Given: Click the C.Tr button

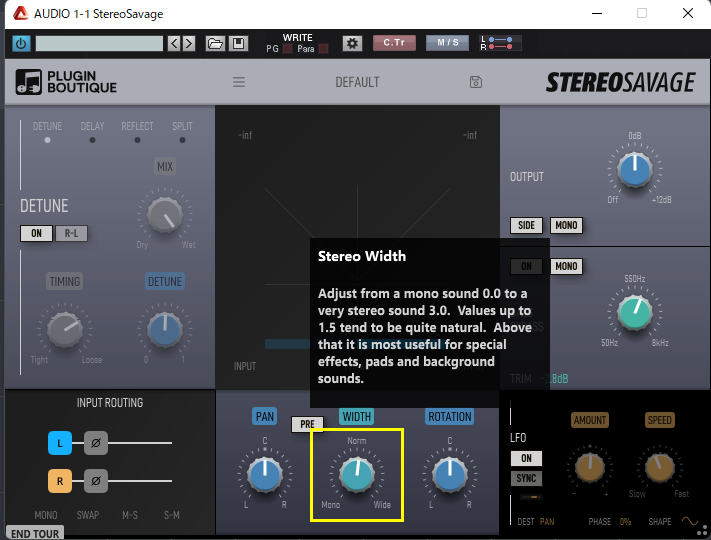Looking at the screenshot, I should [x=394, y=43].
